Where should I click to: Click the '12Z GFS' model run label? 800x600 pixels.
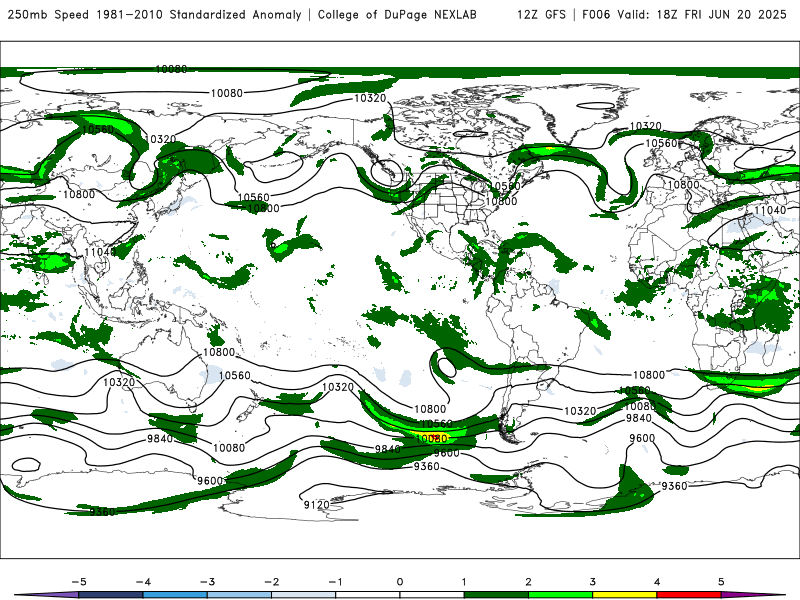pyautogui.click(x=541, y=15)
